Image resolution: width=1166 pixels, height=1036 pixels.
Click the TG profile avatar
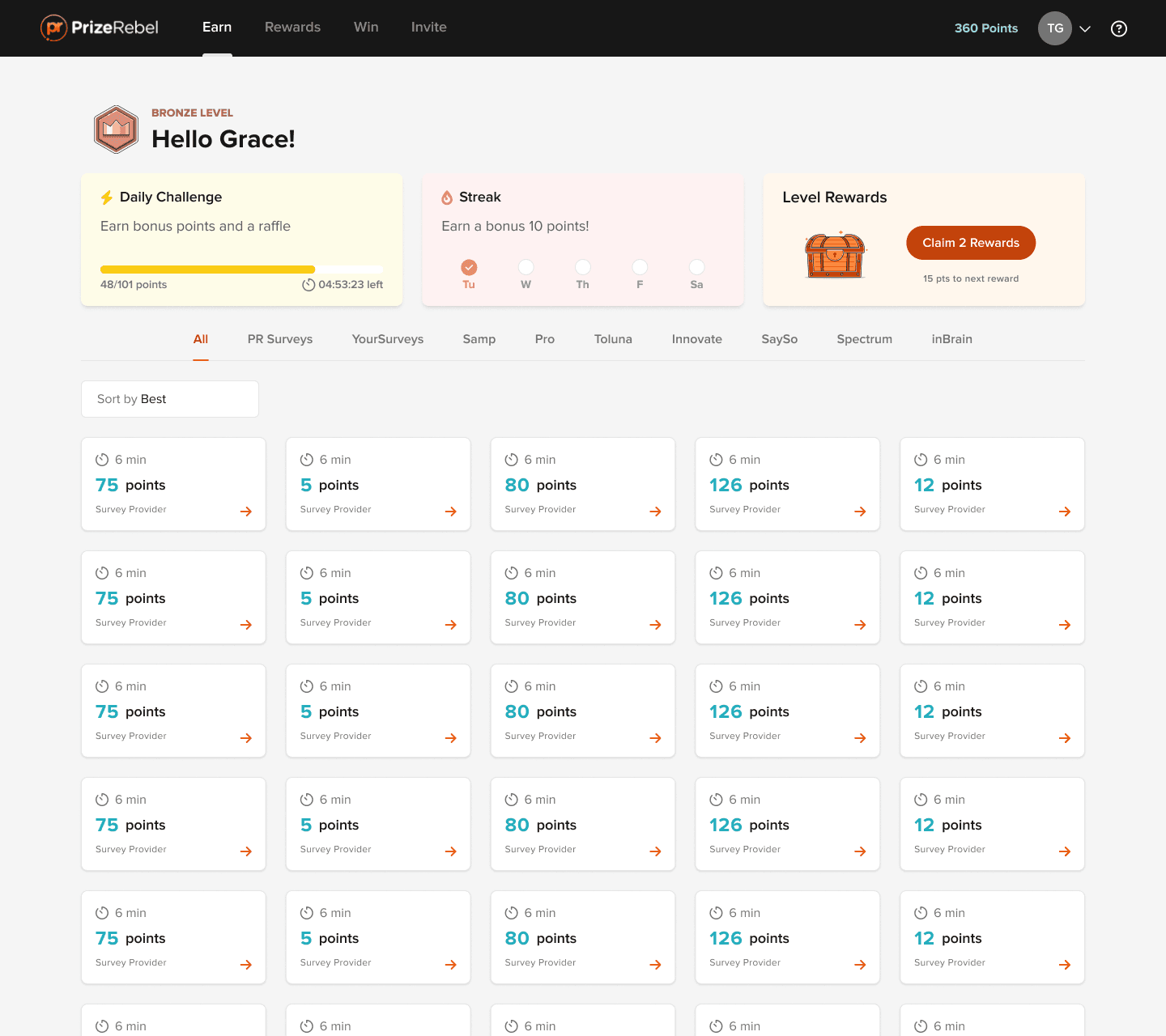[x=1055, y=28]
